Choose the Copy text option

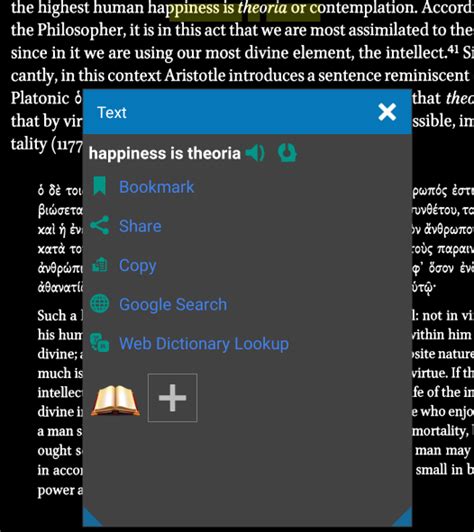[138, 266]
